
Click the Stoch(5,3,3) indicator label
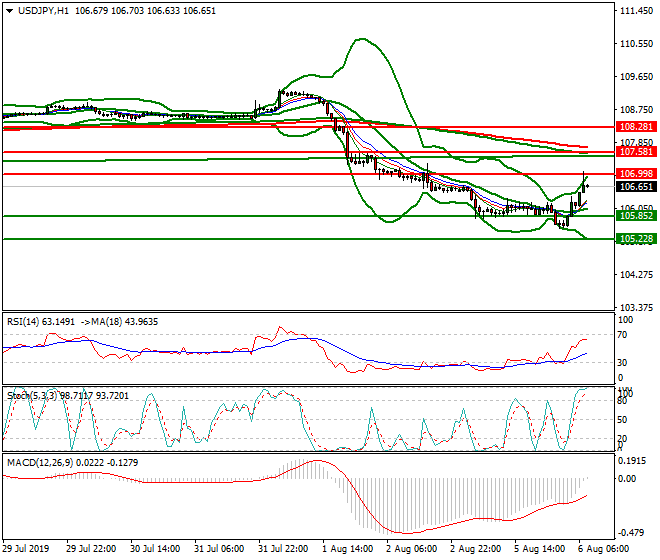pos(30,395)
